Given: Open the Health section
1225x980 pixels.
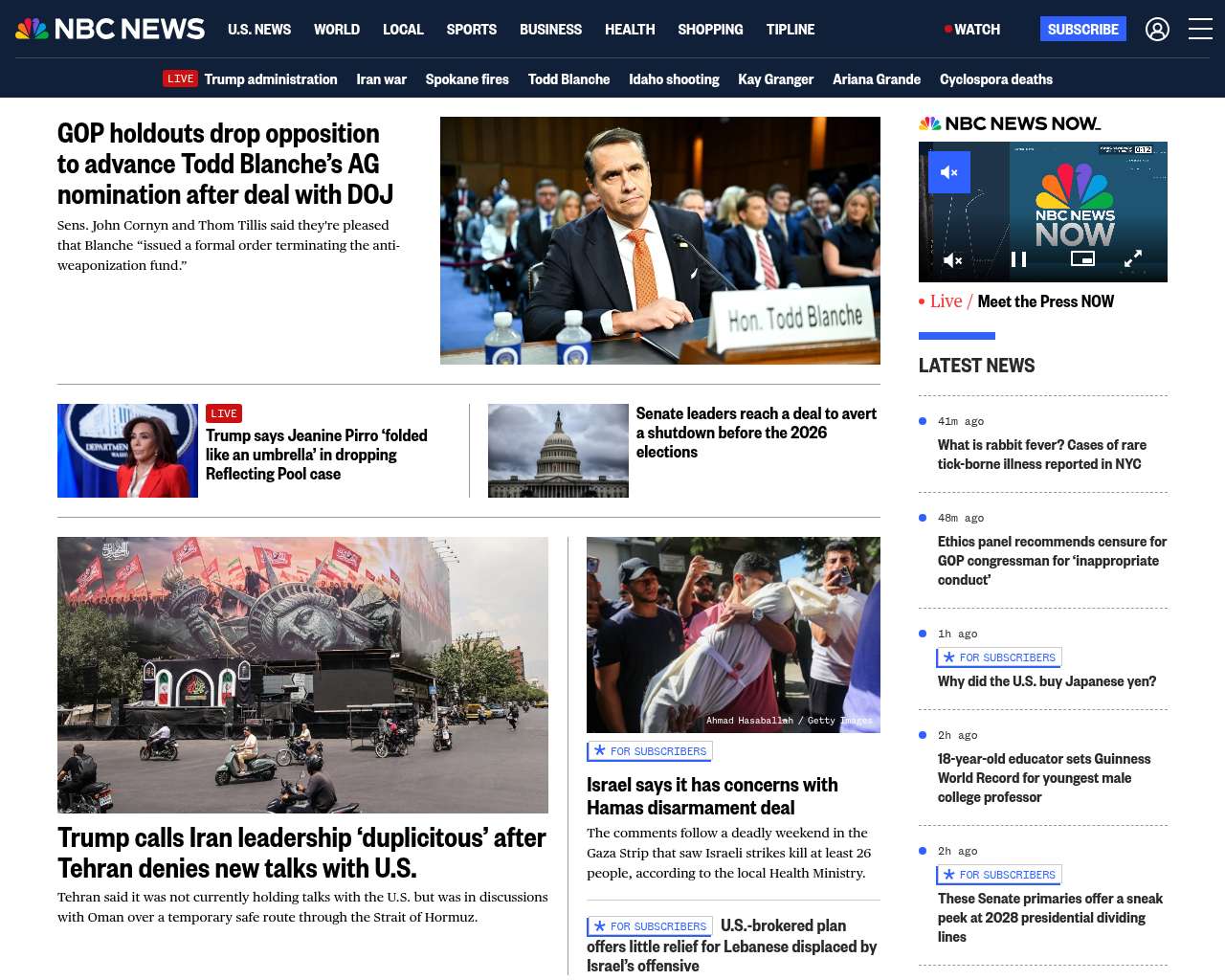Looking at the screenshot, I should 630,30.
